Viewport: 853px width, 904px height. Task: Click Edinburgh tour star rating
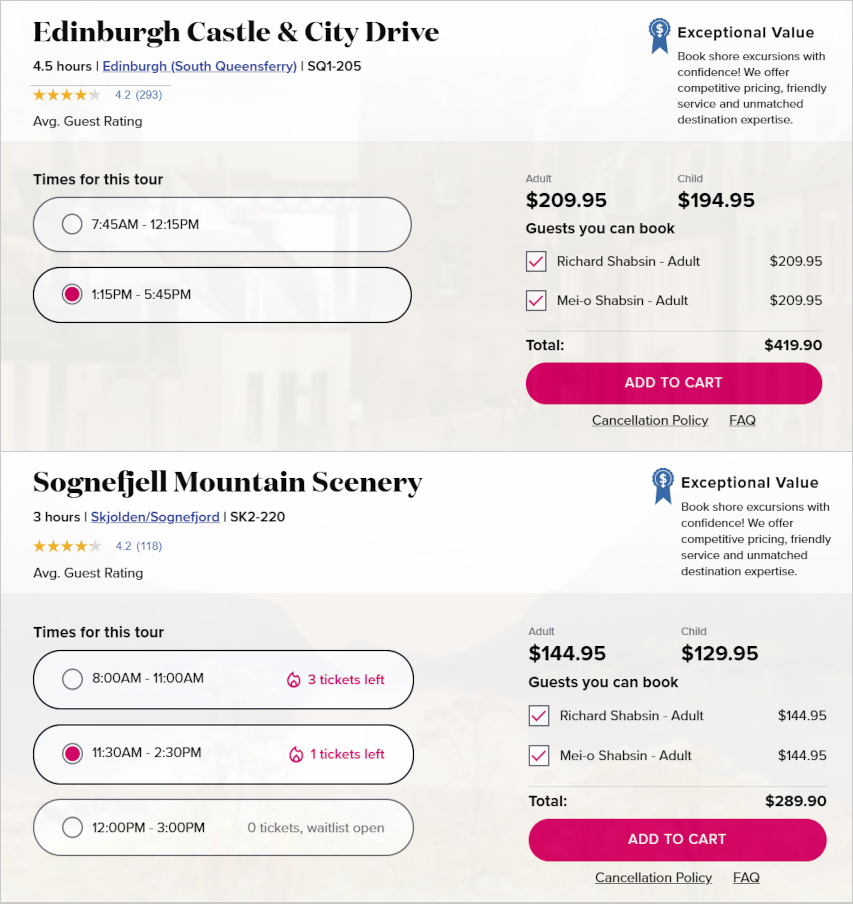[x=67, y=95]
